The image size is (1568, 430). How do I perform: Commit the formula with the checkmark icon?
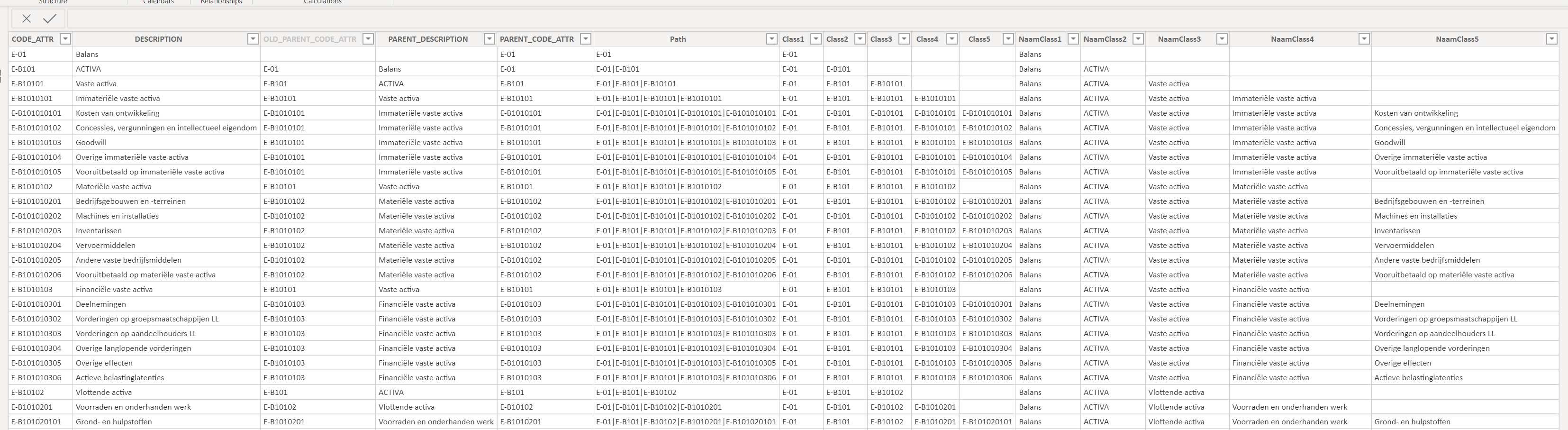click(50, 19)
